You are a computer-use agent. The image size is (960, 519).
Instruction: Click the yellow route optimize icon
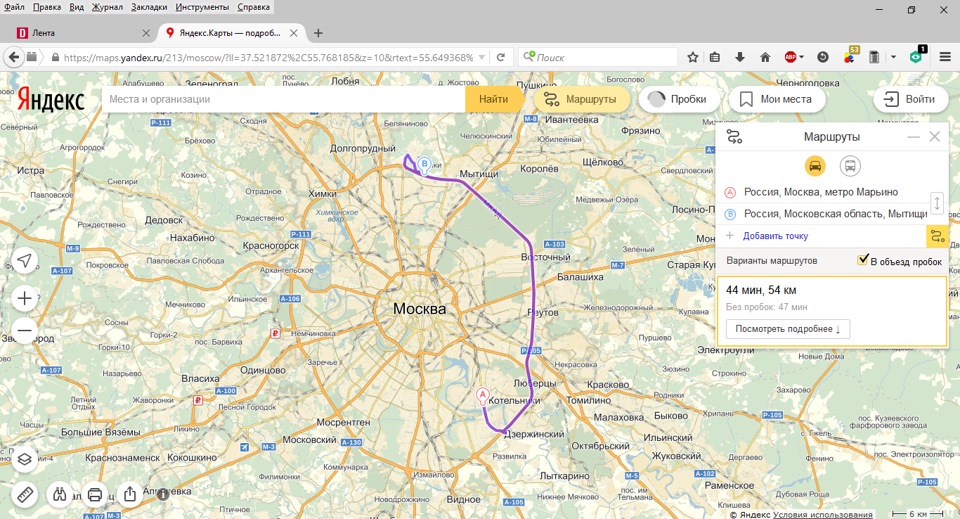tap(937, 236)
